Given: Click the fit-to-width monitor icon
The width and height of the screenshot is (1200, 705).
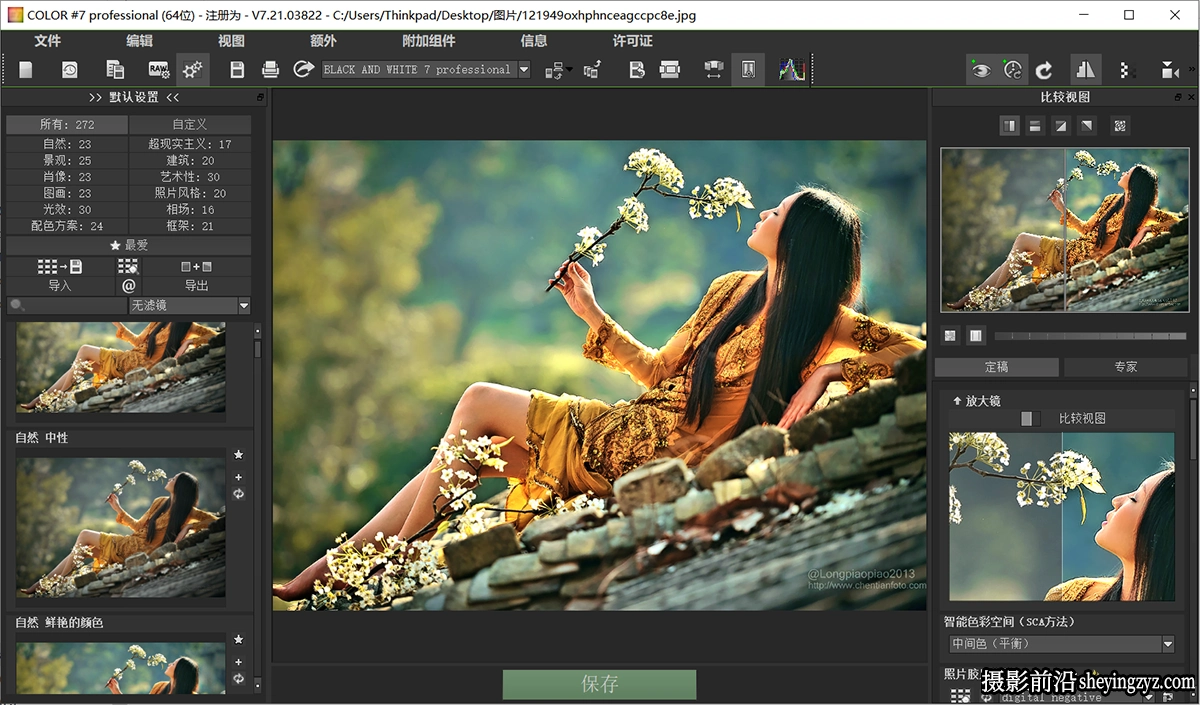Looking at the screenshot, I should pos(714,69).
